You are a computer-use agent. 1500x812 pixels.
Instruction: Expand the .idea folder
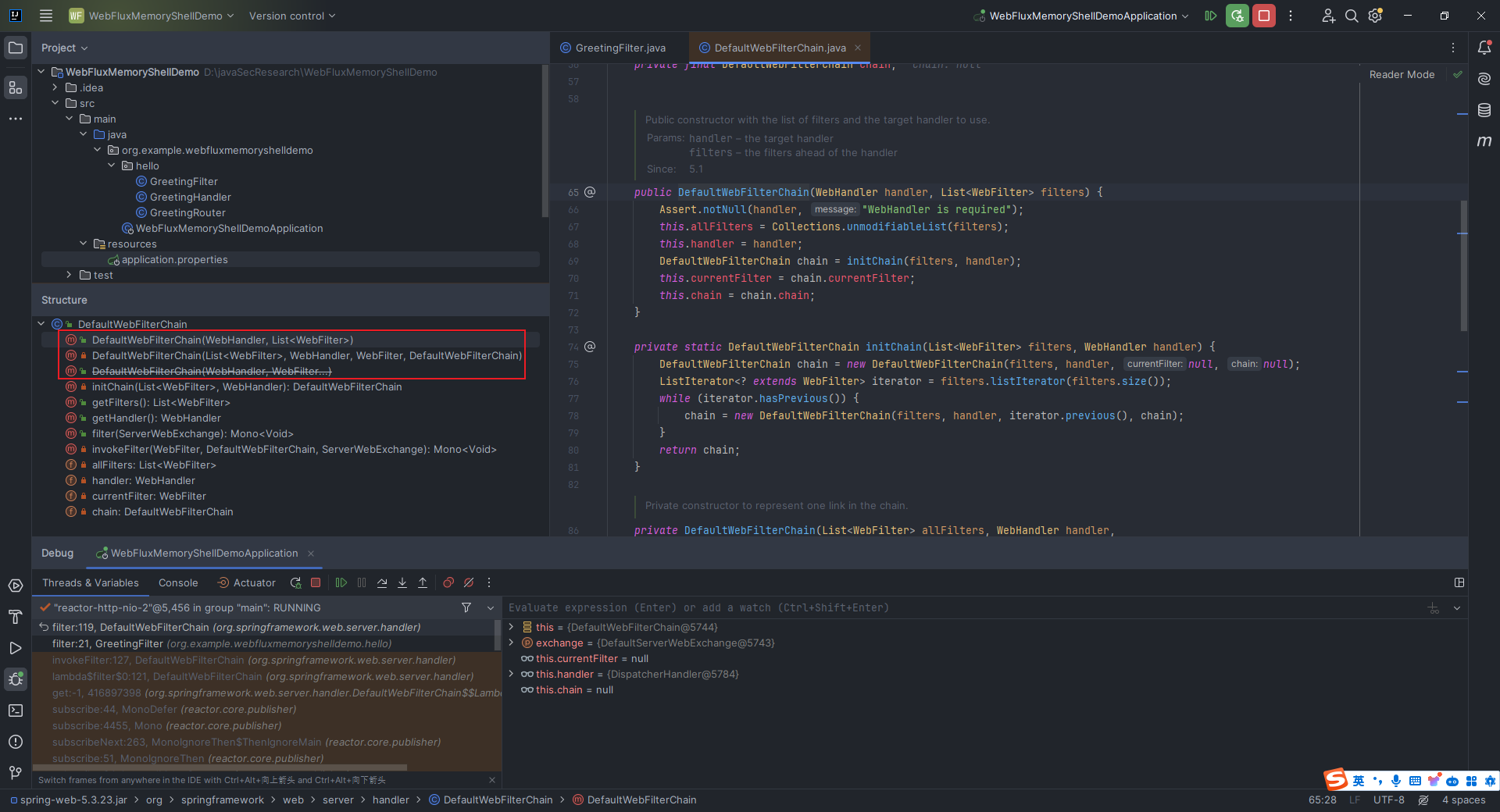55,87
